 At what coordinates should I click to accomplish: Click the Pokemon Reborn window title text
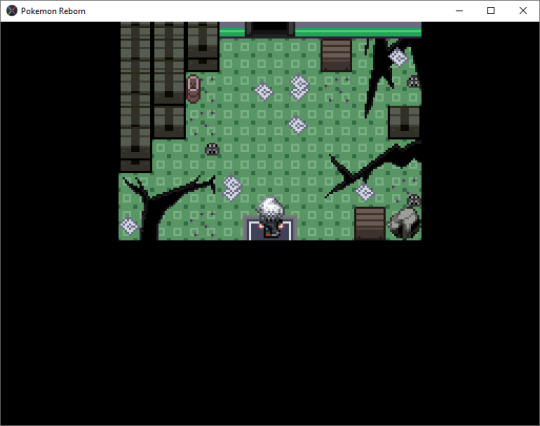(x=53, y=11)
